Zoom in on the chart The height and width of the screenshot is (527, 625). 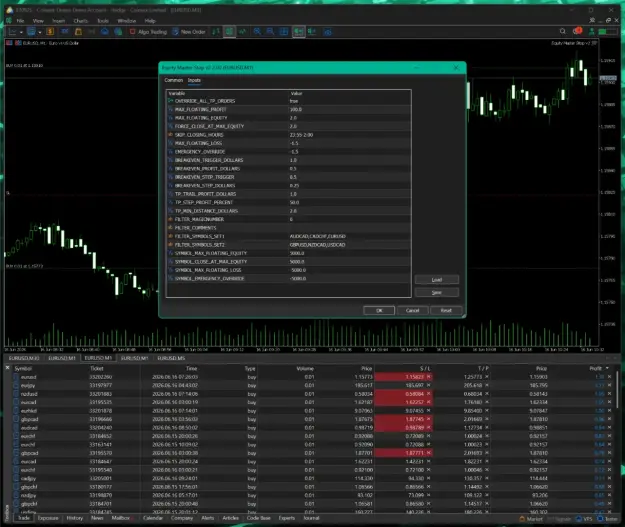257,31
